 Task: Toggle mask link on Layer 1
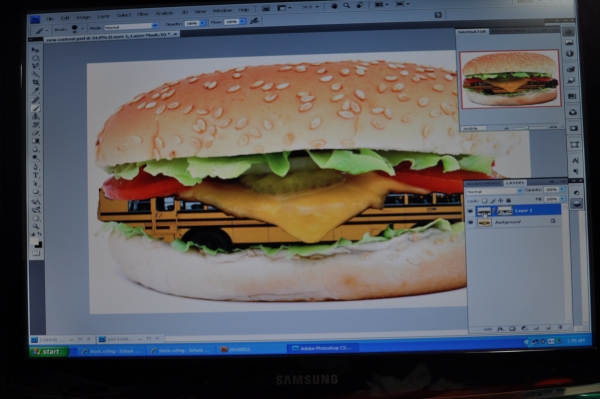tap(494, 210)
